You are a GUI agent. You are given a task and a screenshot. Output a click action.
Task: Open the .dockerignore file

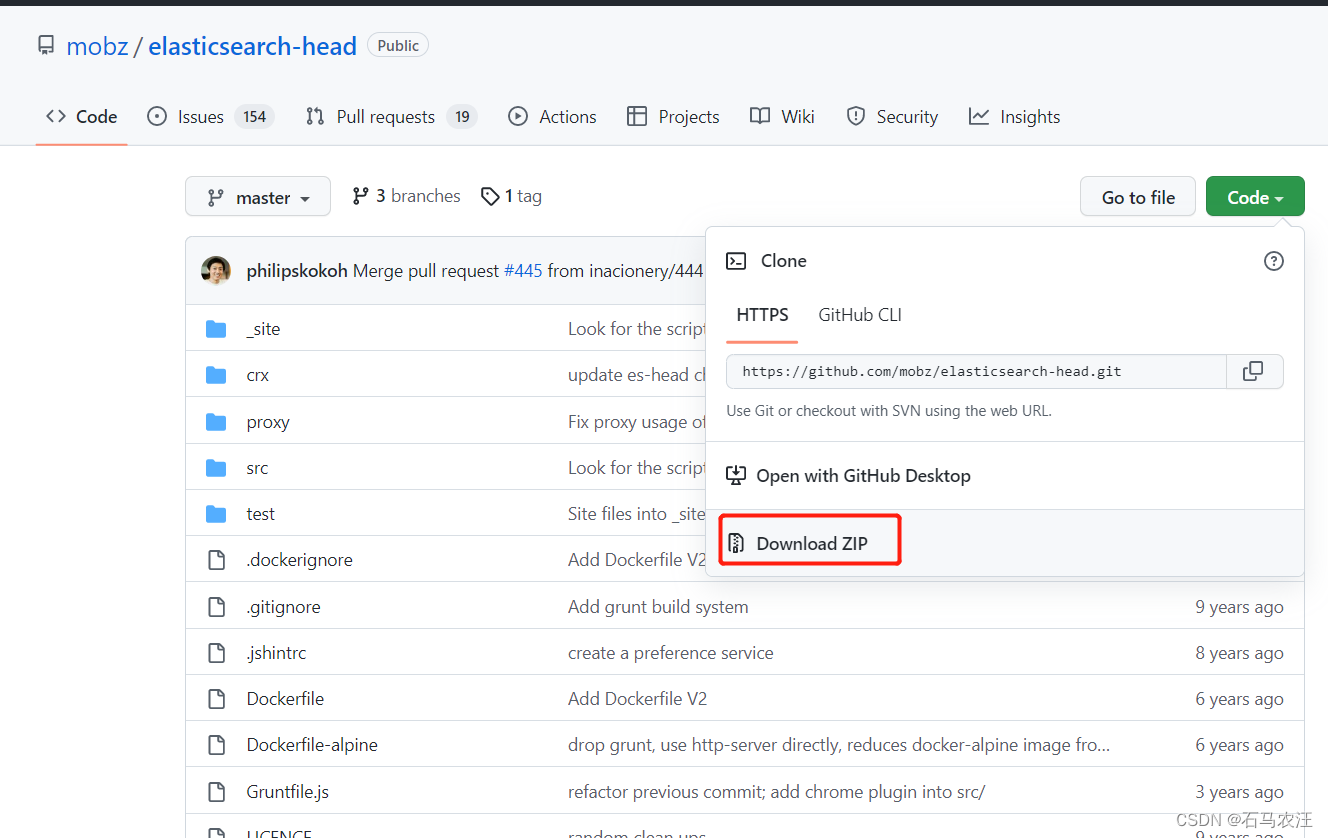(299, 560)
